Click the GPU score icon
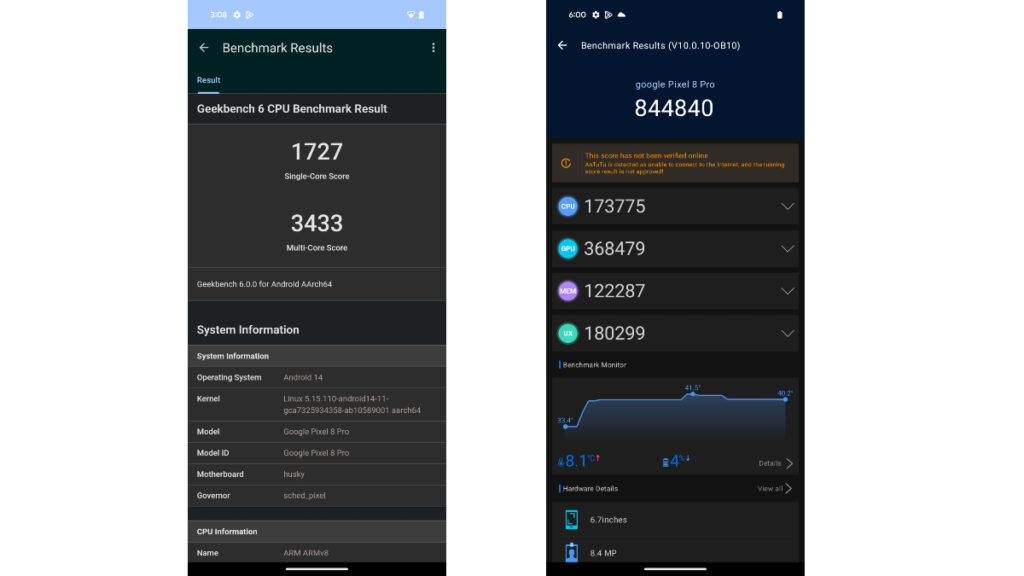The height and width of the screenshot is (576, 1024). coord(568,249)
